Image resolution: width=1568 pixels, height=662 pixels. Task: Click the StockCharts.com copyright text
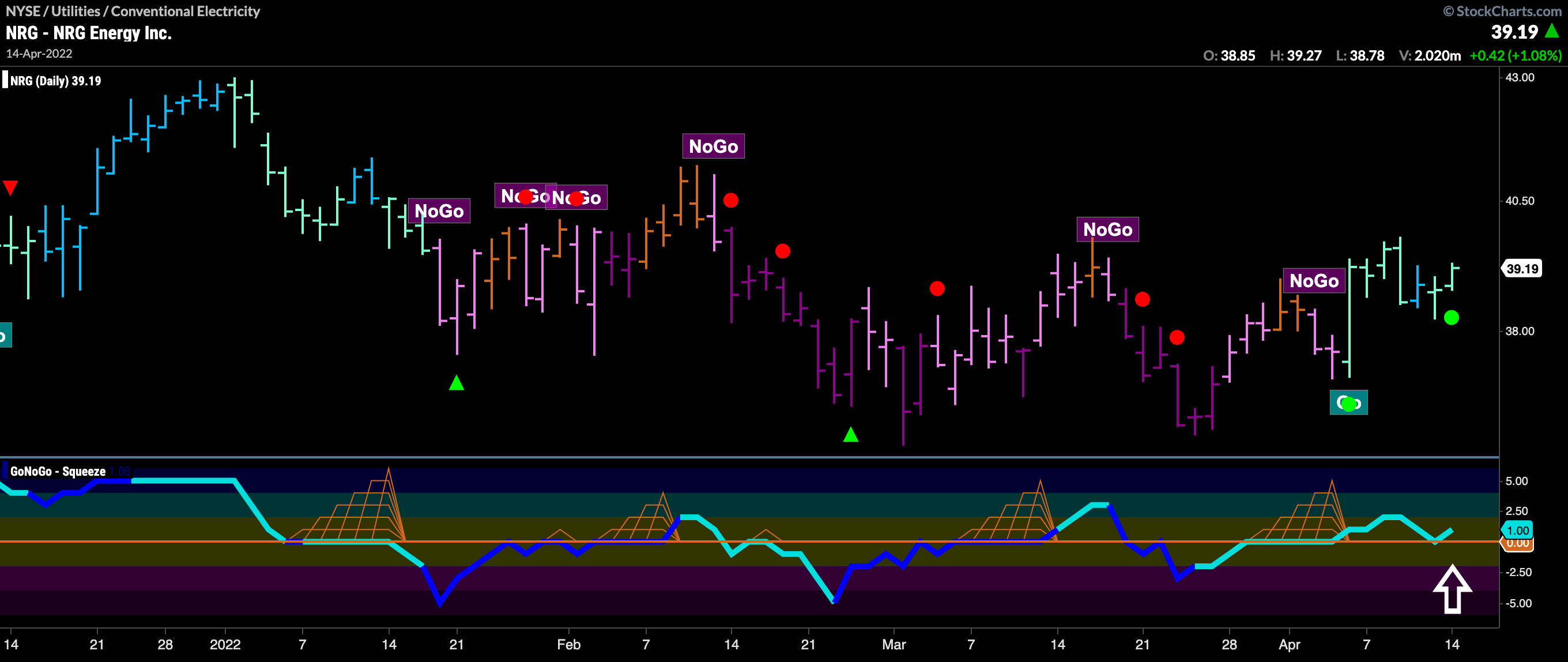(x=1503, y=11)
